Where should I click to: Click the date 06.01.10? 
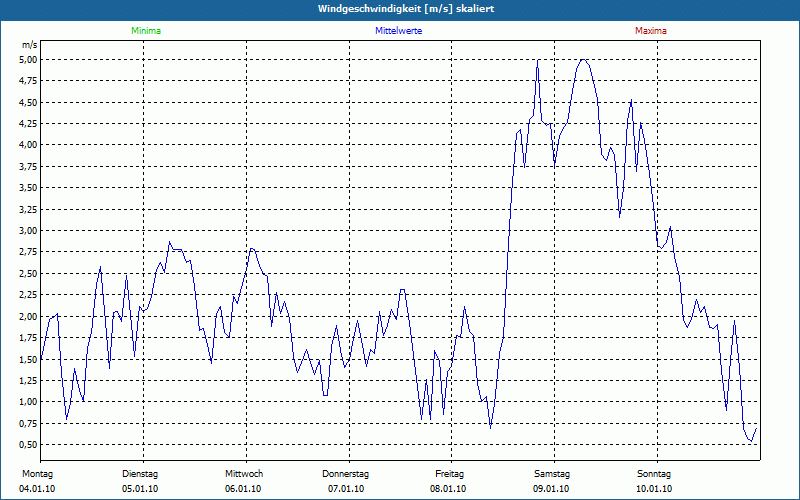click(x=243, y=489)
